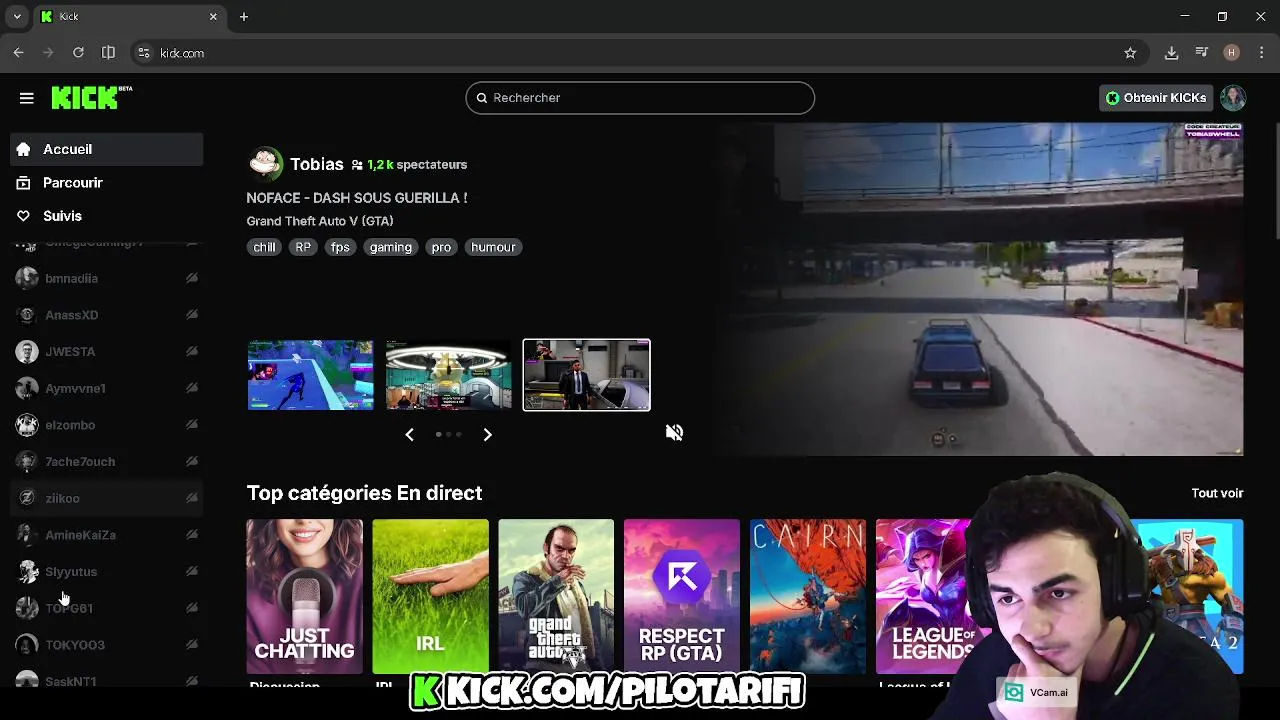Open the Suivis followed channels
The height and width of the screenshot is (720, 1280).
[x=106, y=216]
